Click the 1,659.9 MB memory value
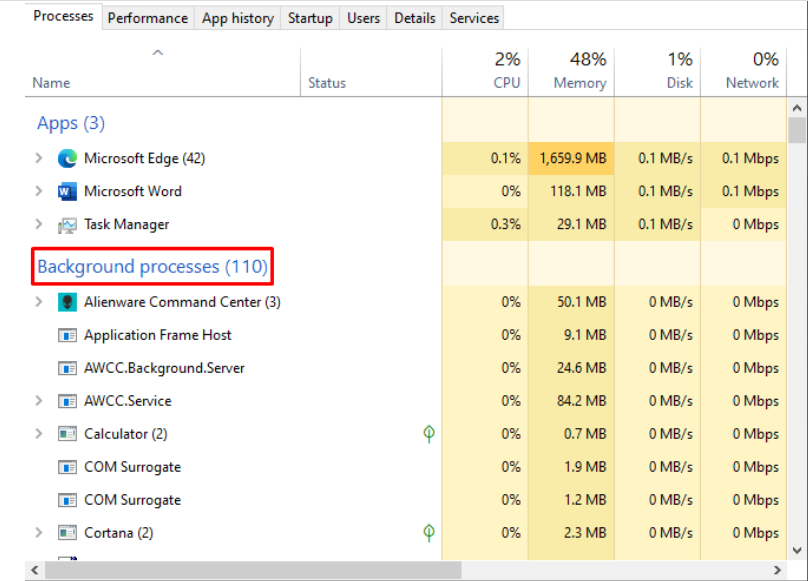 (573, 158)
